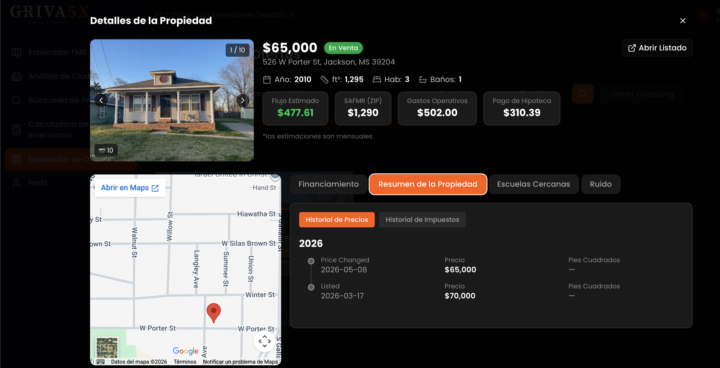Click the Abrir en Maps link
This screenshot has width=720, height=368.
130,188
